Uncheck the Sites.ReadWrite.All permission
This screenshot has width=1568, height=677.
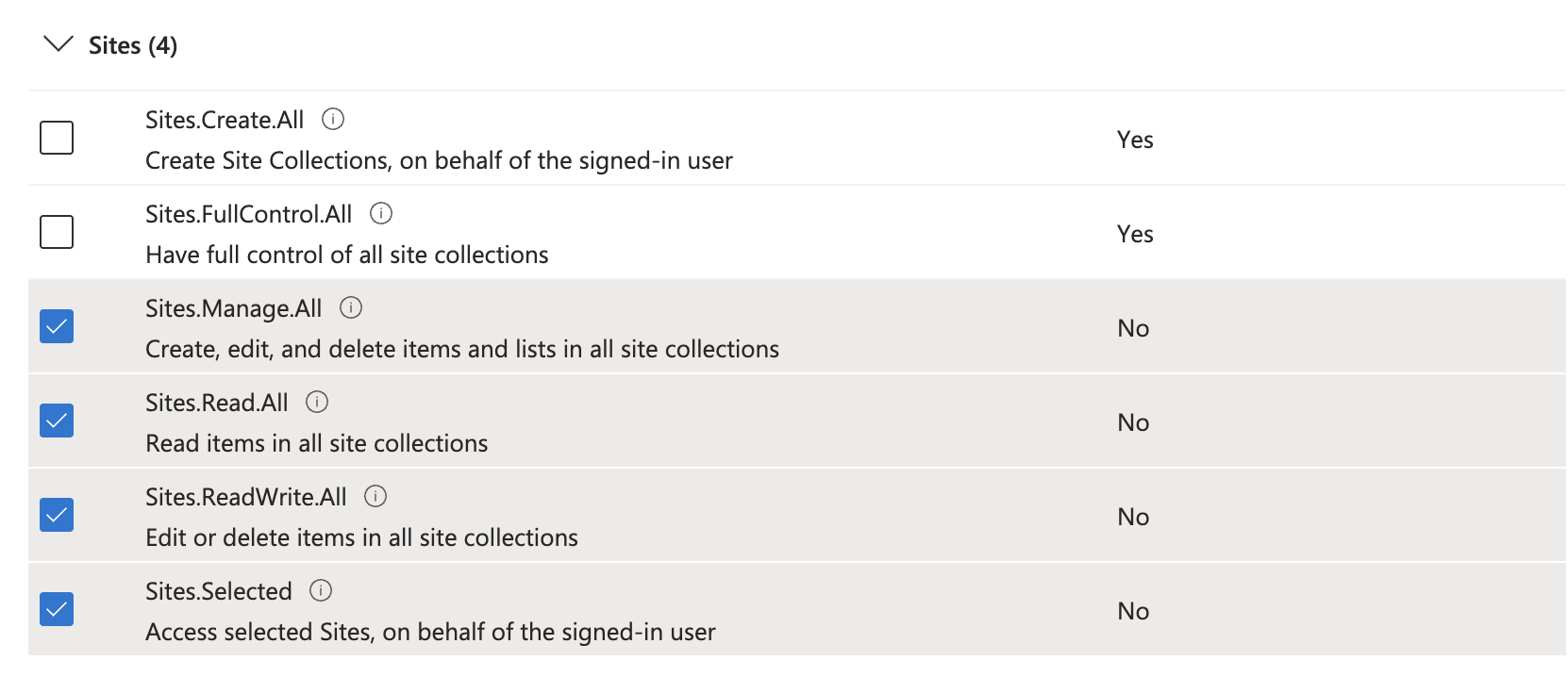(x=56, y=515)
